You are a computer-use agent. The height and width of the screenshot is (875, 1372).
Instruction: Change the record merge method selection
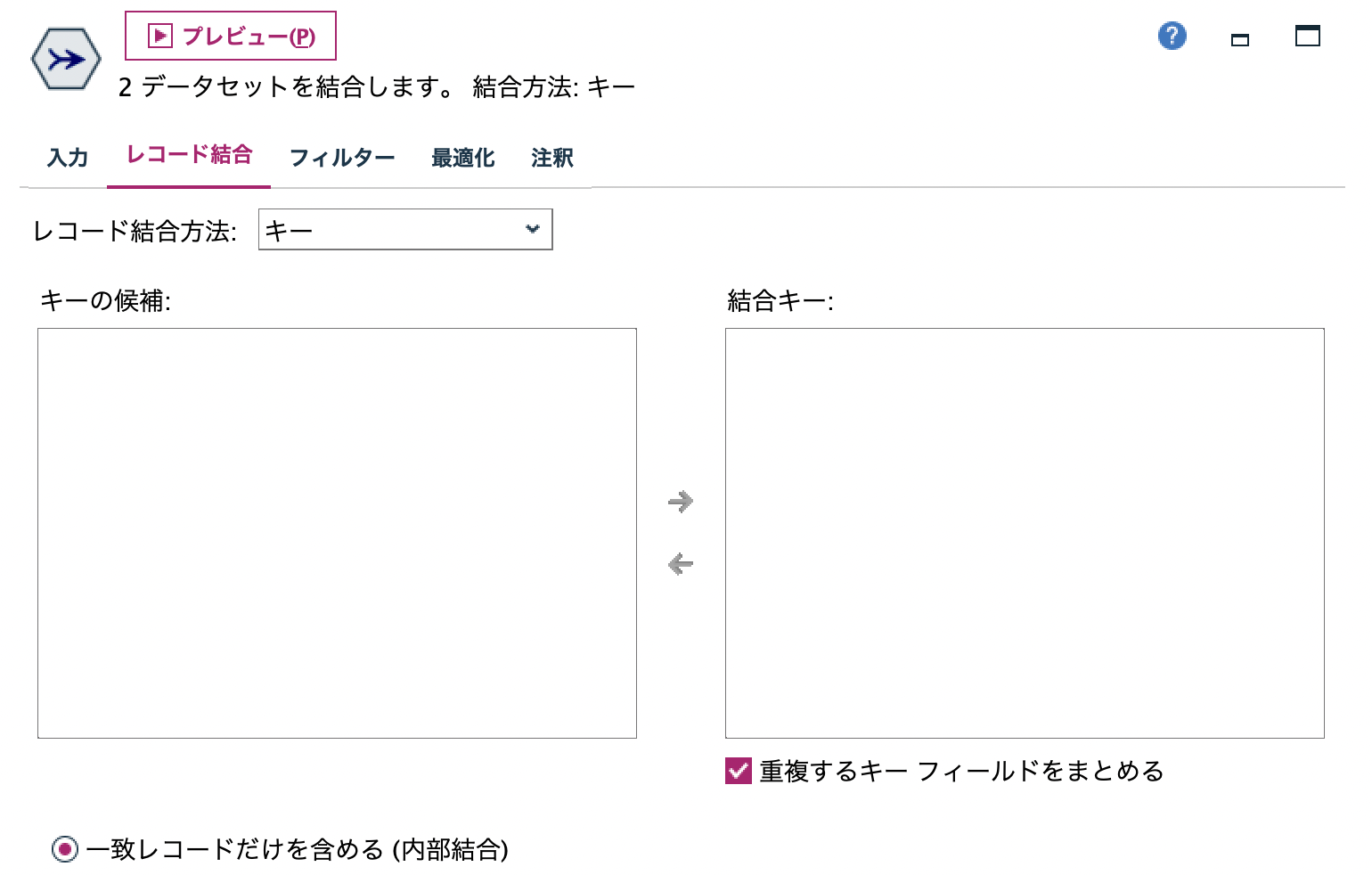(x=405, y=229)
